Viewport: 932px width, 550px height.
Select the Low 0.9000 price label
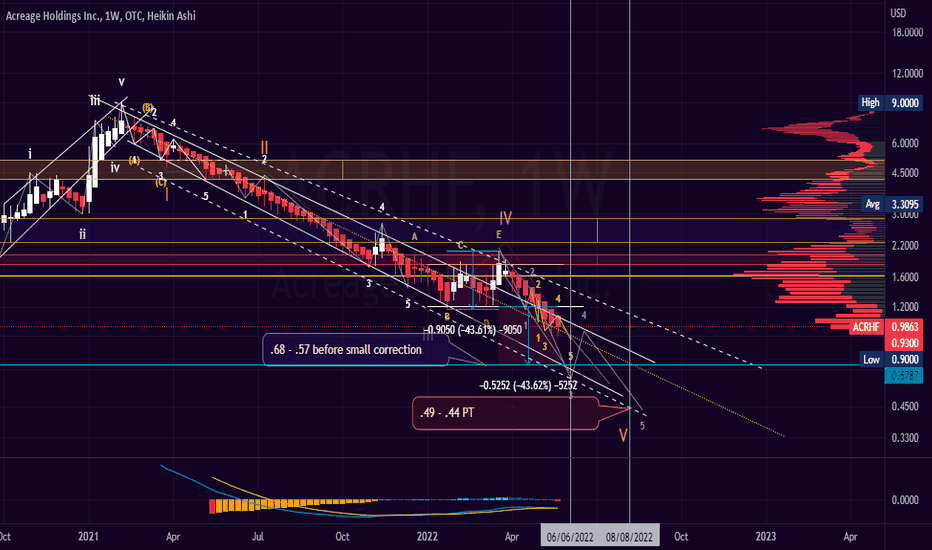click(892, 359)
